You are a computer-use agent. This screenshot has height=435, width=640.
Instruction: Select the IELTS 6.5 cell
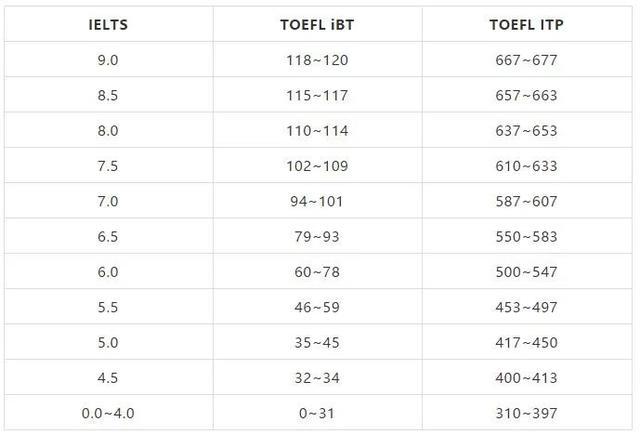106,237
